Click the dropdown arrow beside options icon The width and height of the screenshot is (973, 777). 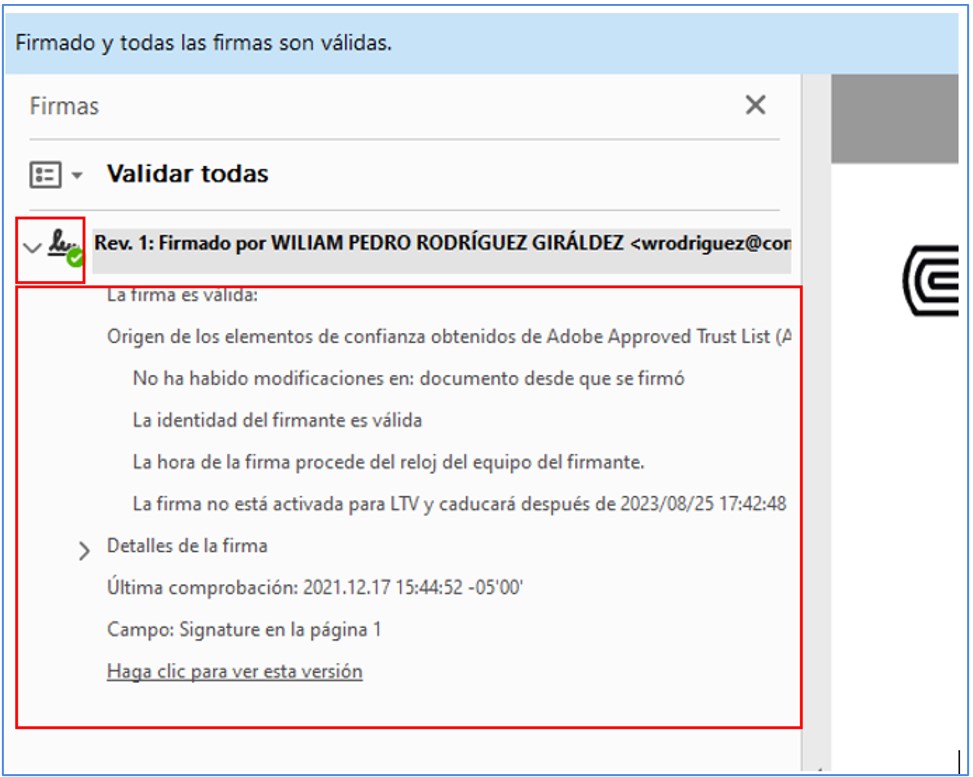[x=77, y=176]
